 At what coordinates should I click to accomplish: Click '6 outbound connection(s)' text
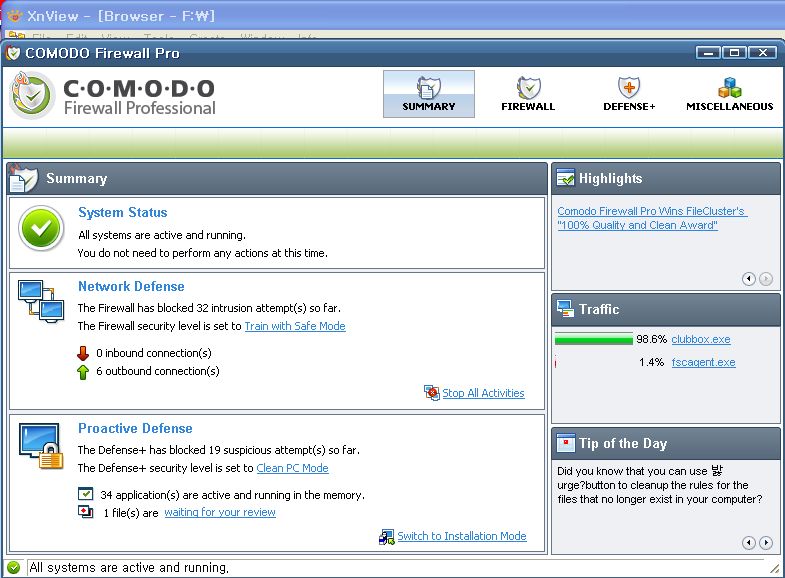click(158, 371)
